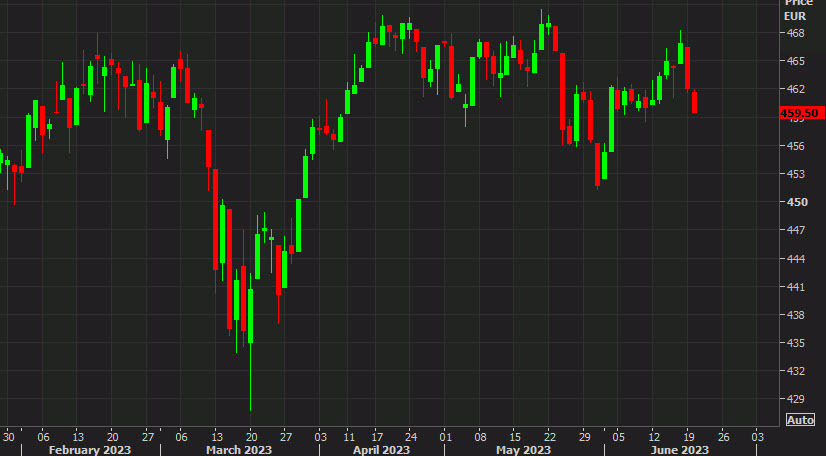The height and width of the screenshot is (456, 826).
Task: Click the 30 date tick label
Action: coord(8,437)
